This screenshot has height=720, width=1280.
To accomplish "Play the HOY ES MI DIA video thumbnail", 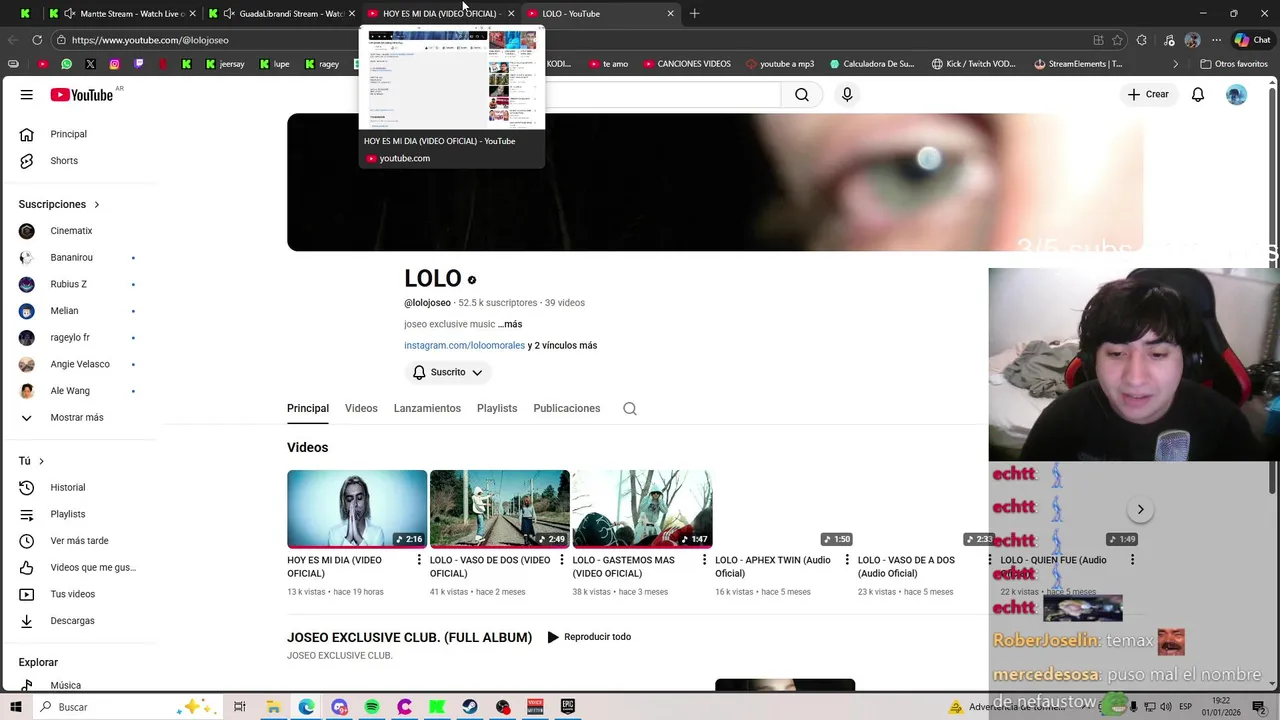I will click(x=357, y=509).
